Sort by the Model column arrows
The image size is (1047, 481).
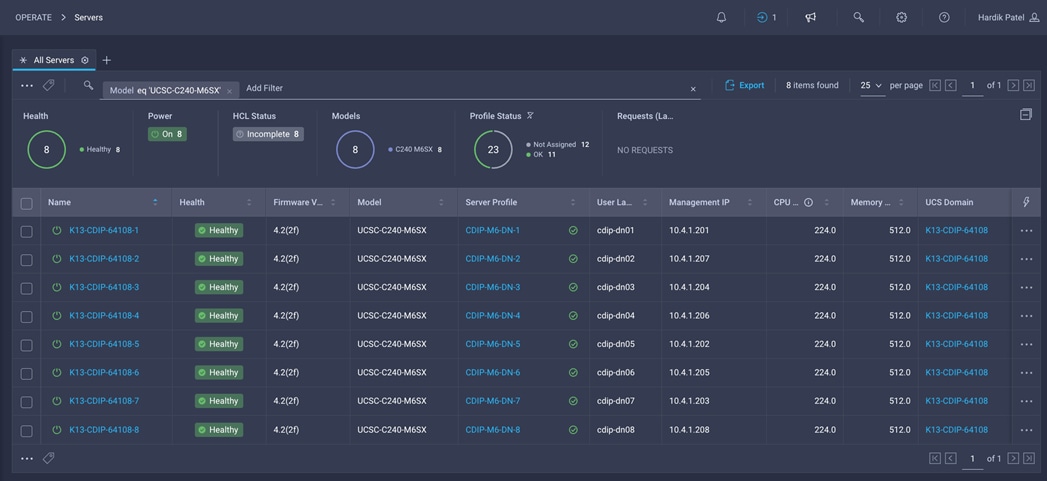click(441, 202)
